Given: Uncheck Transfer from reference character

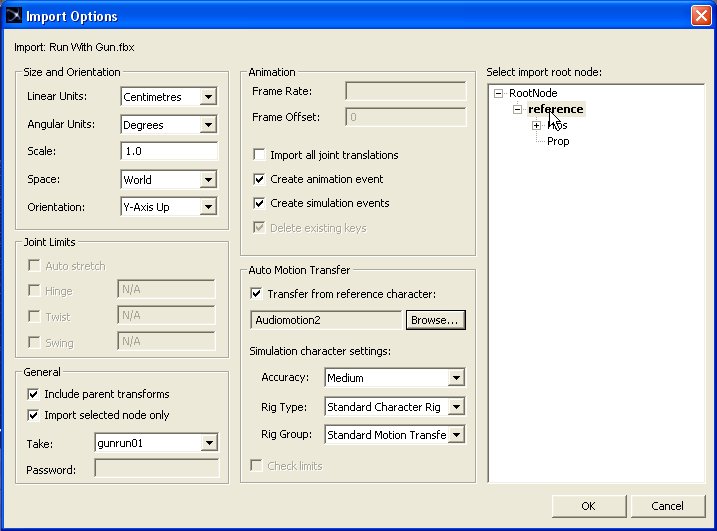Looking at the screenshot, I should 256,294.
